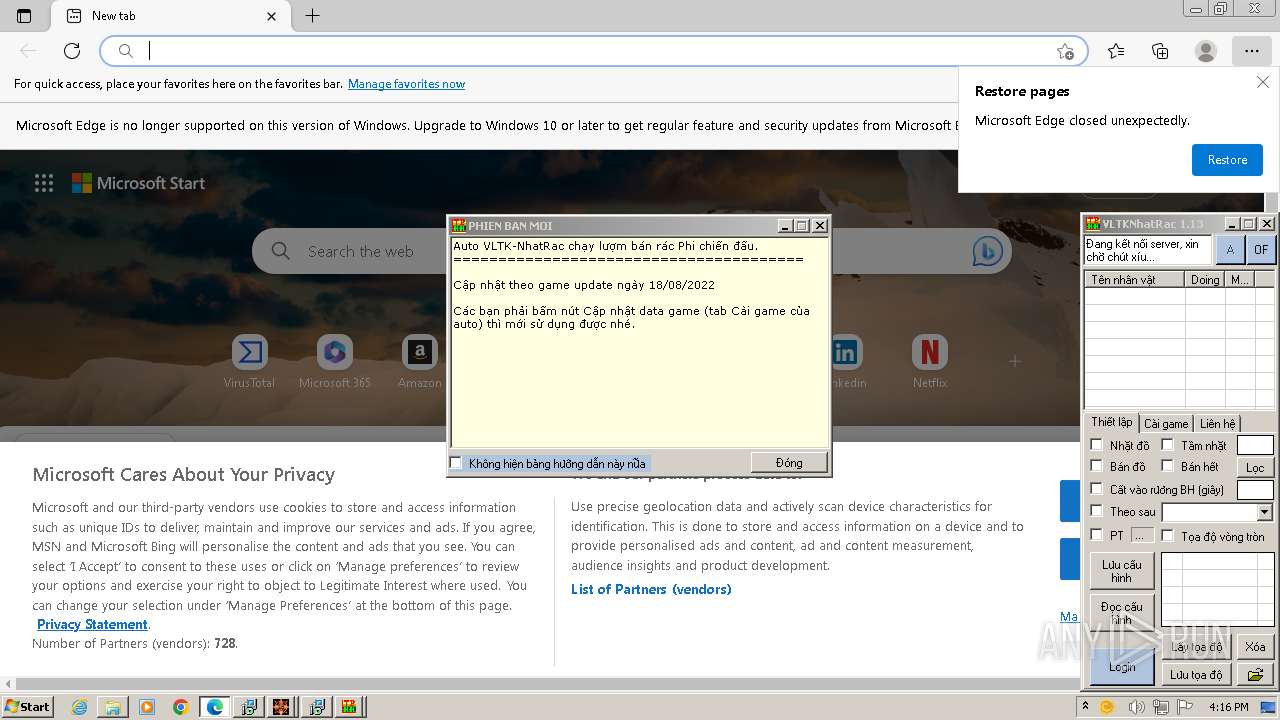Switch to the Thiết lập tab
The height and width of the screenshot is (720, 1280).
[1111, 422]
